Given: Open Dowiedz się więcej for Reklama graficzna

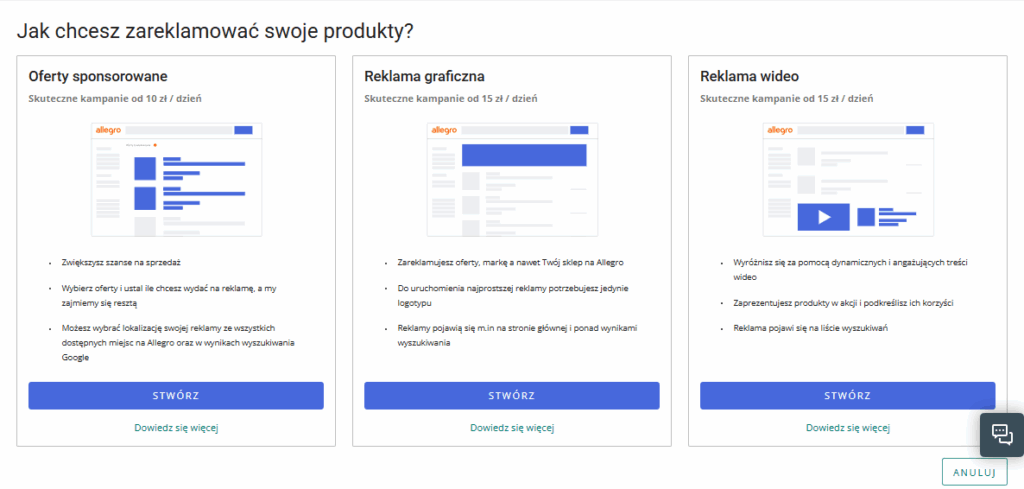Looking at the screenshot, I should pyautogui.click(x=512, y=428).
